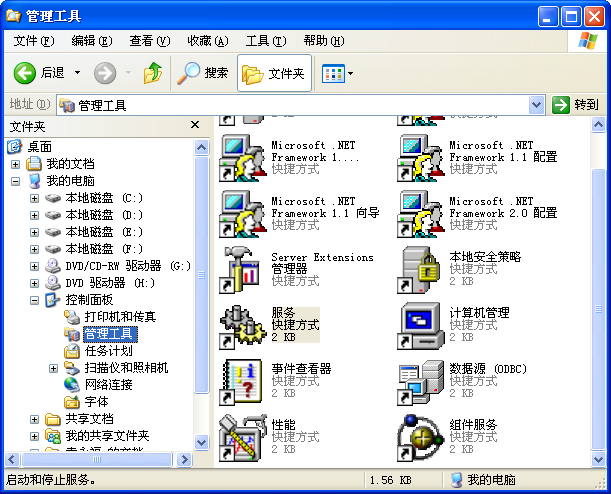Click the forward arrow toolbar icon

[105, 73]
